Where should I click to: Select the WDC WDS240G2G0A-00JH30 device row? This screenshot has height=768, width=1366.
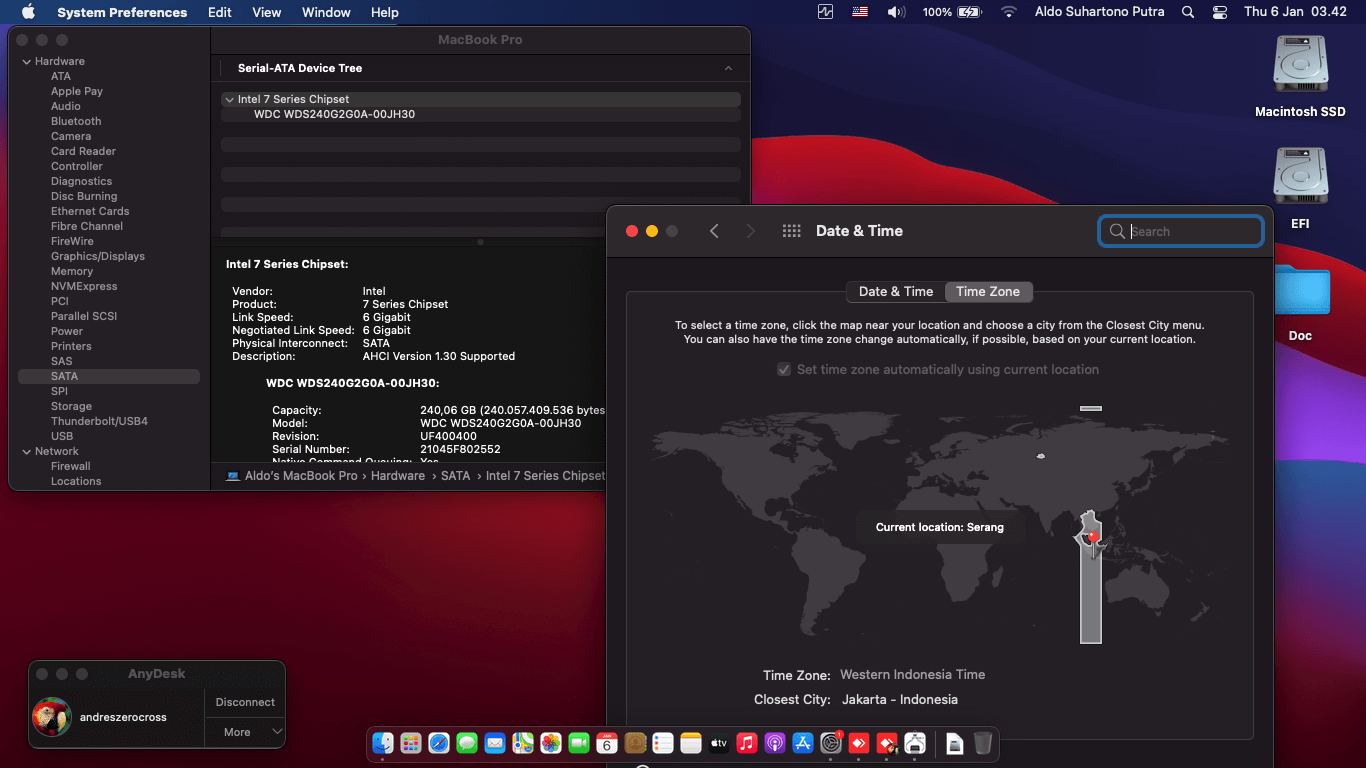[481, 115]
